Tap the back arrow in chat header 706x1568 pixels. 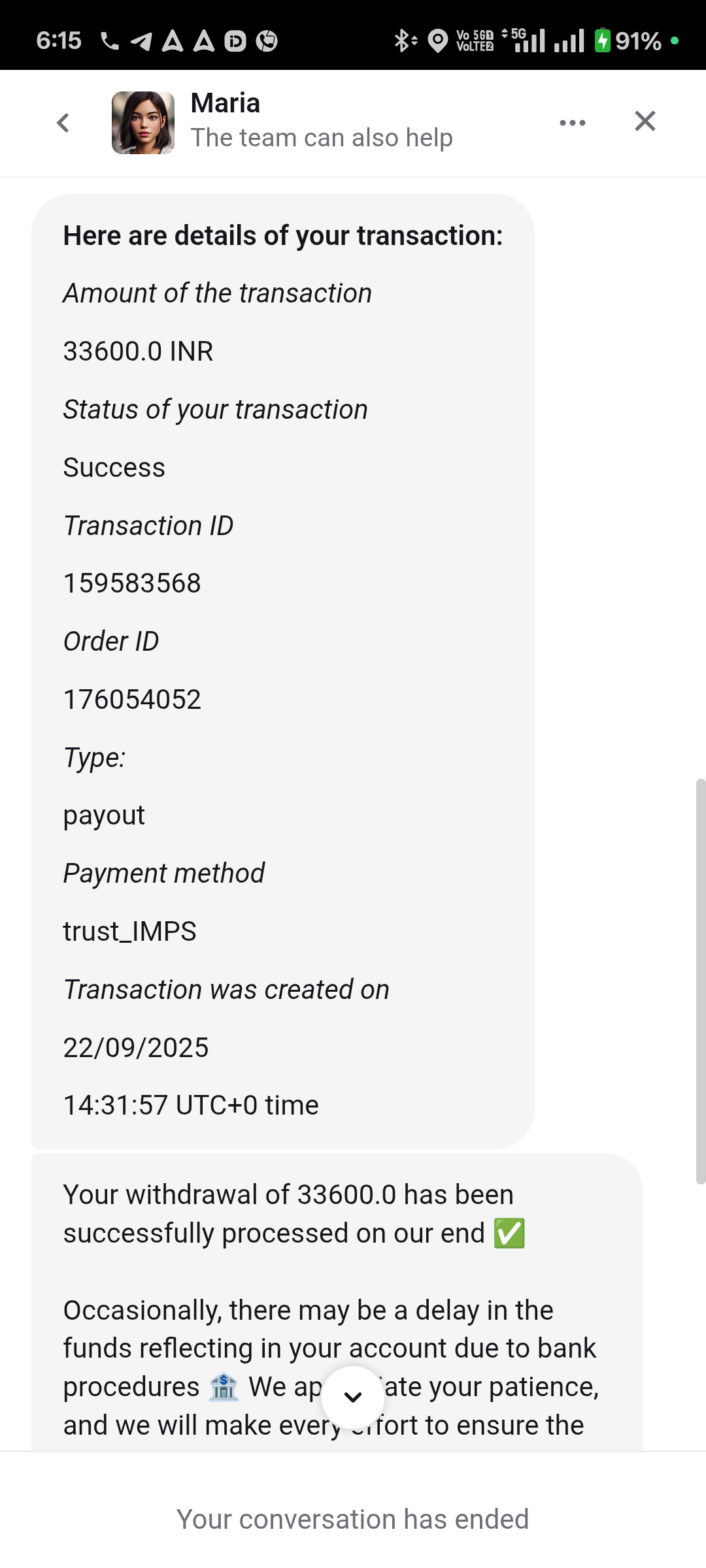(63, 122)
